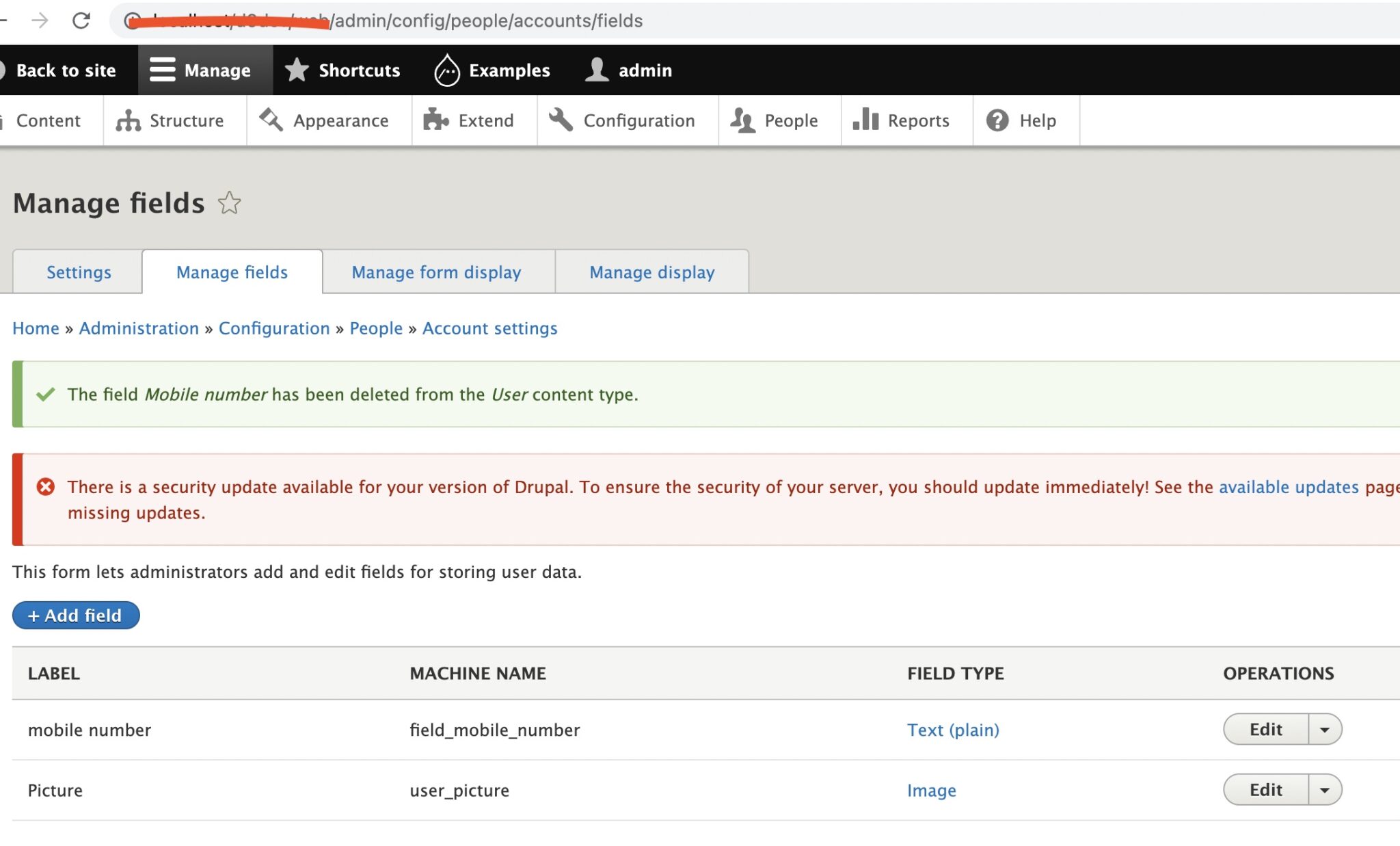The image size is (1400, 846).
Task: Select the Shortcuts star icon
Action: click(x=296, y=69)
